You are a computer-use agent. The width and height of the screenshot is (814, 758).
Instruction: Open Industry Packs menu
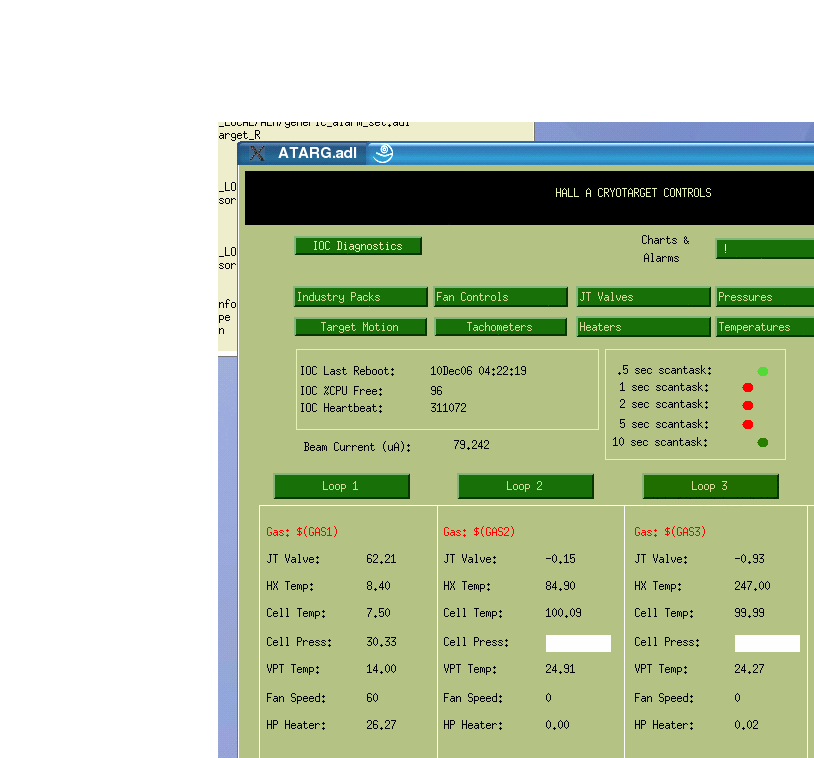pos(361,297)
